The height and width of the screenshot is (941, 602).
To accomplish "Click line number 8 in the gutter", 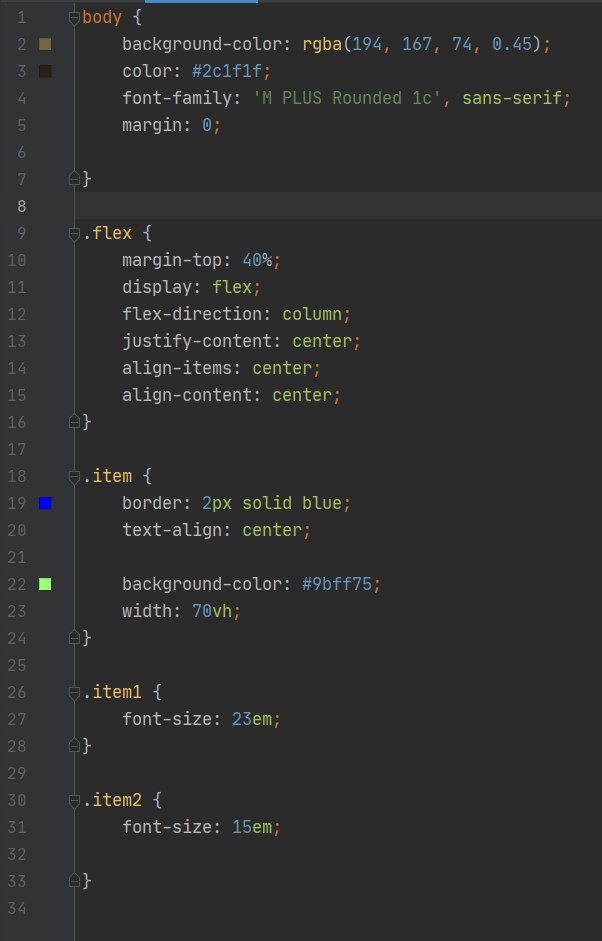I will point(22,206).
